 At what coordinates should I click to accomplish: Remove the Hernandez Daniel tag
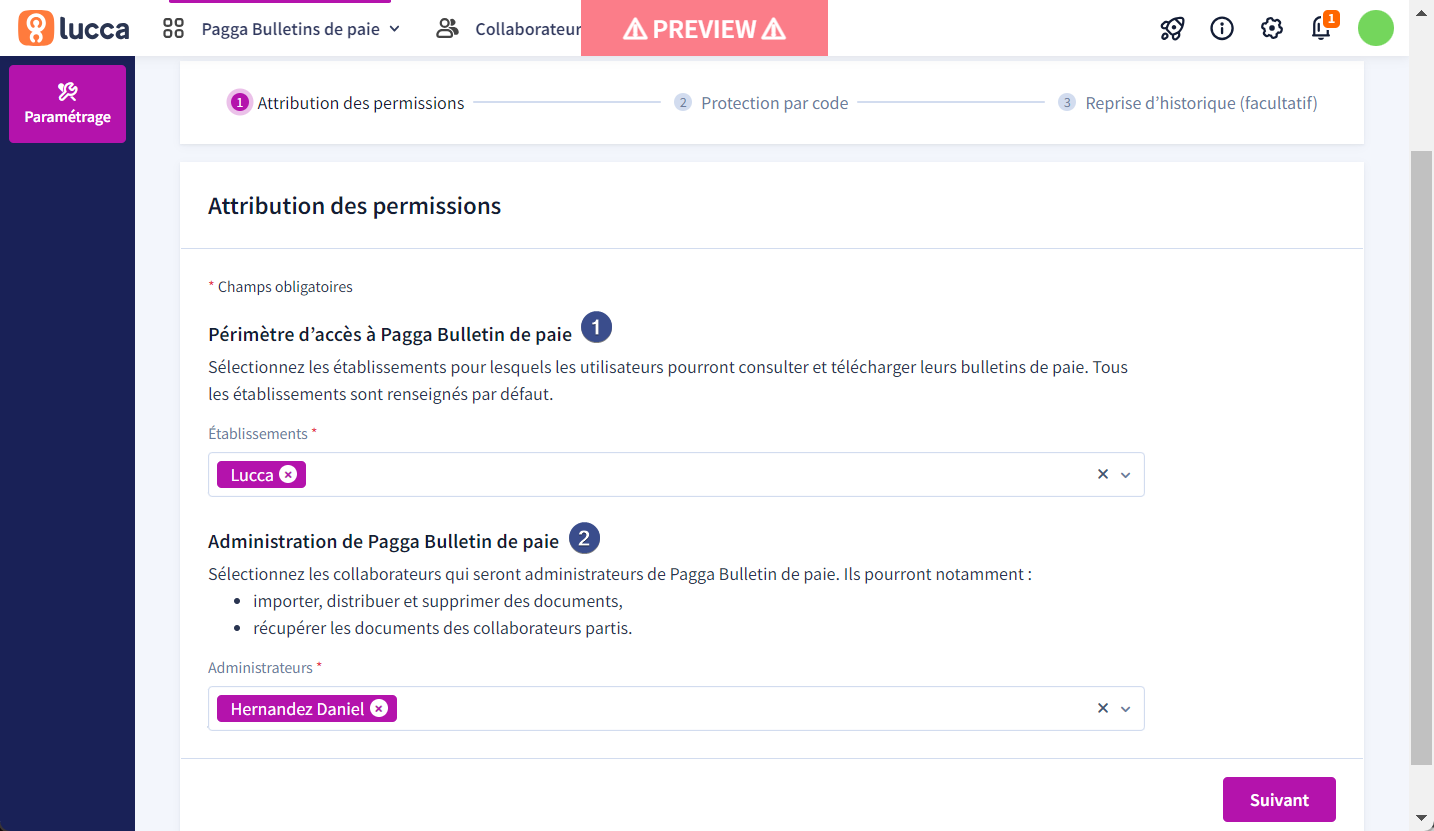(x=379, y=708)
